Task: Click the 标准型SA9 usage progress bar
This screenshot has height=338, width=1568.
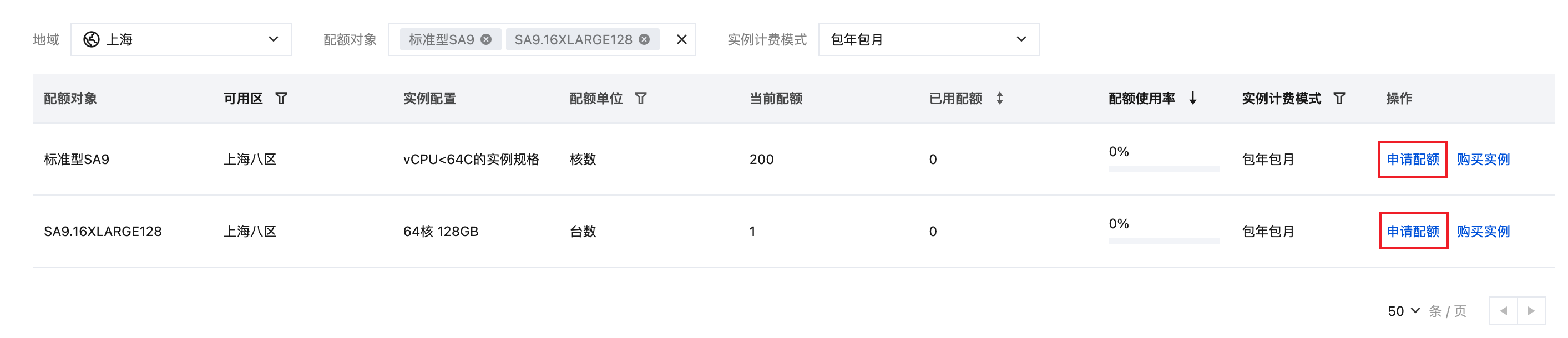Action: coord(1163,169)
